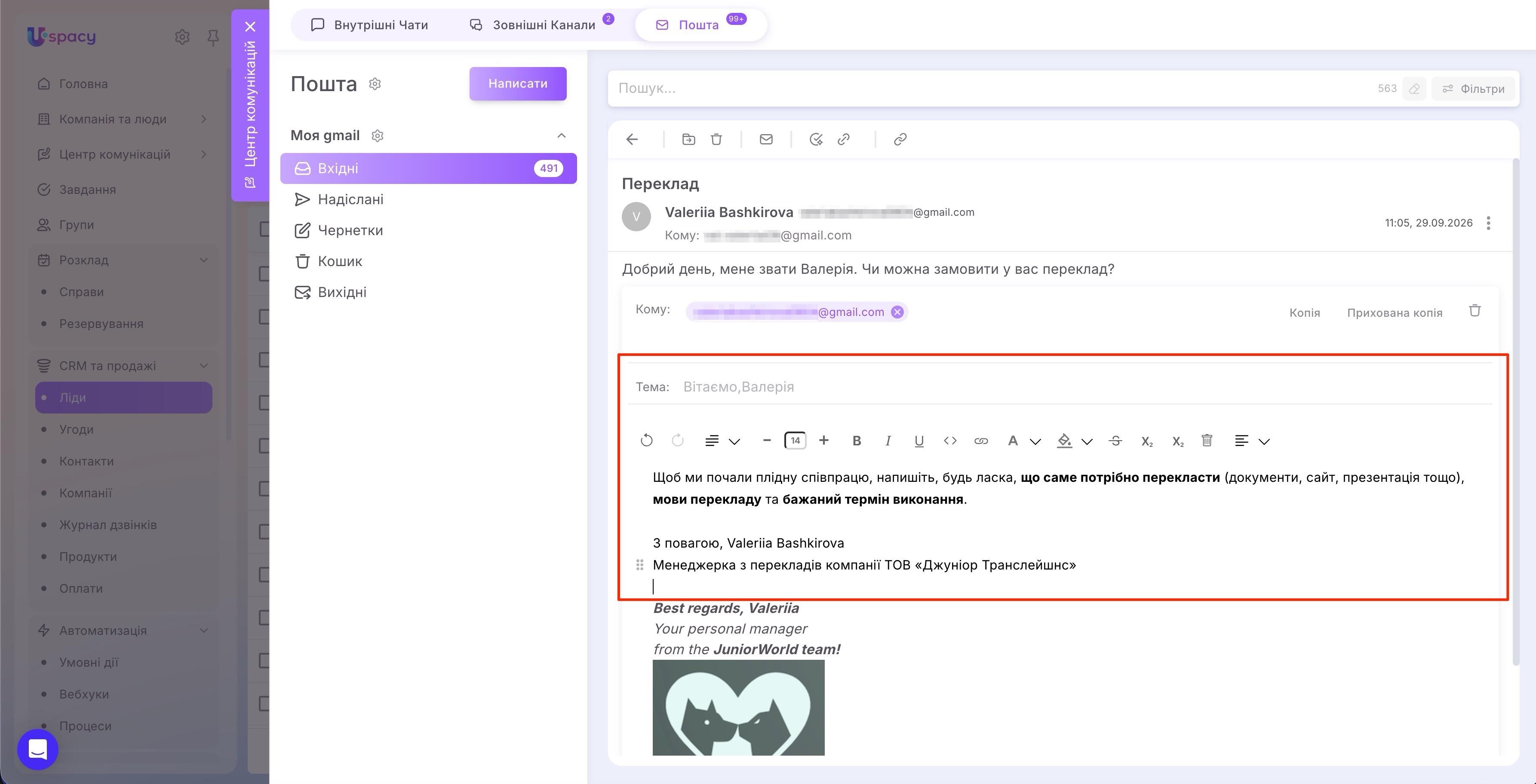This screenshot has height=784, width=1536.
Task: Collapse the CRM та продажі sidebar section
Action: coord(203,365)
